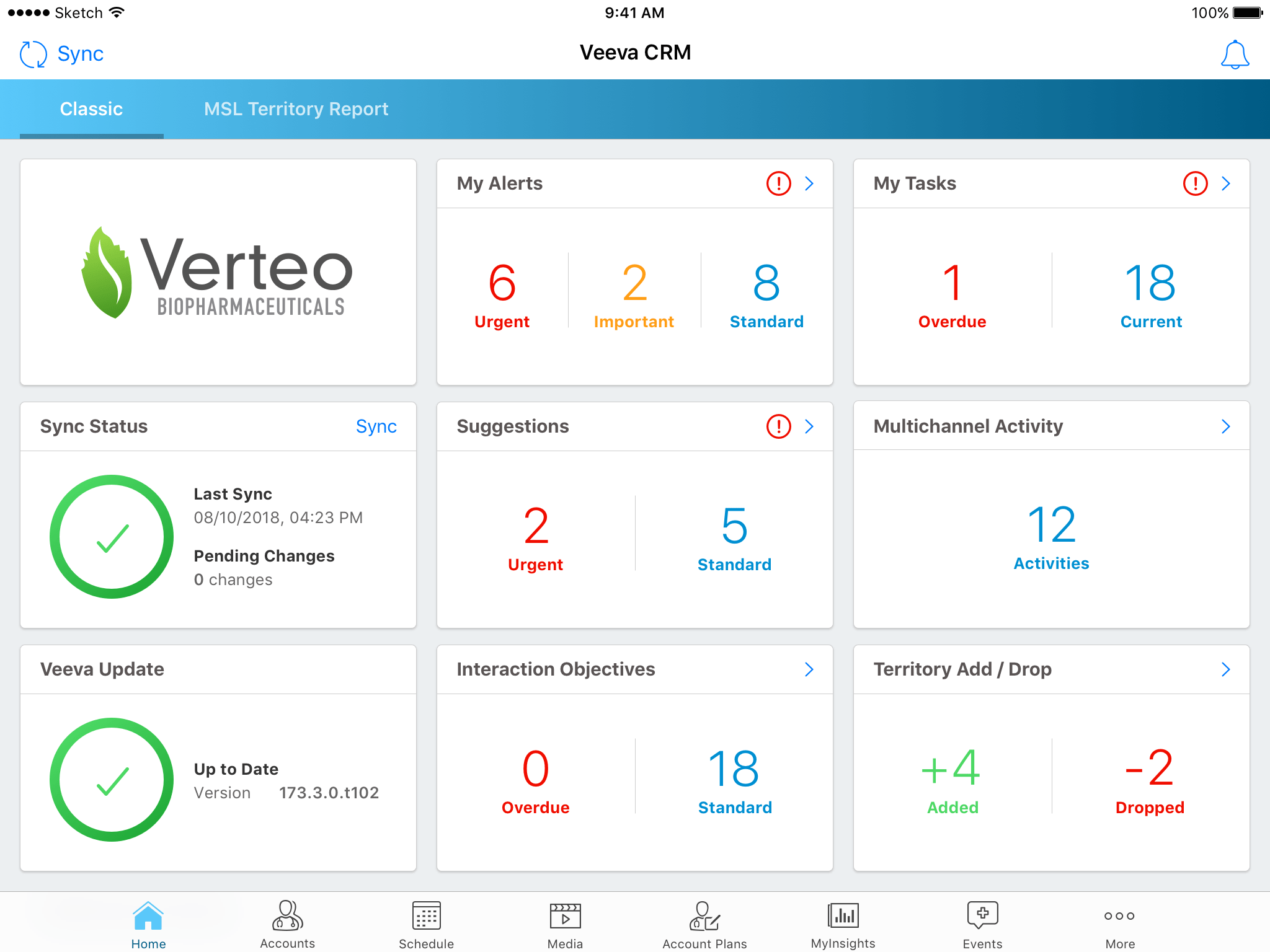Image resolution: width=1270 pixels, height=952 pixels.
Task: Tap the Verteo Biopharmaceuticals logo
Action: [218, 273]
